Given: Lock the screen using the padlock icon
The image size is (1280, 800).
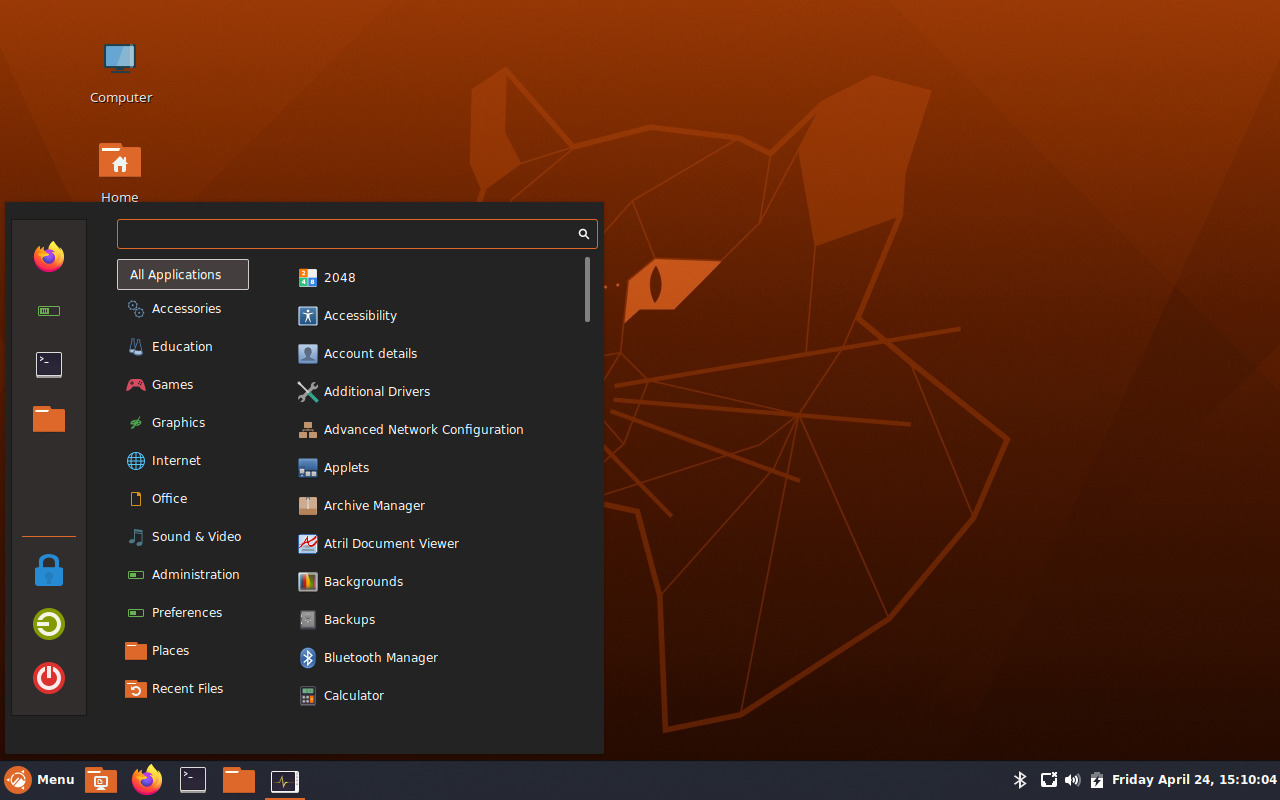Looking at the screenshot, I should point(48,570).
